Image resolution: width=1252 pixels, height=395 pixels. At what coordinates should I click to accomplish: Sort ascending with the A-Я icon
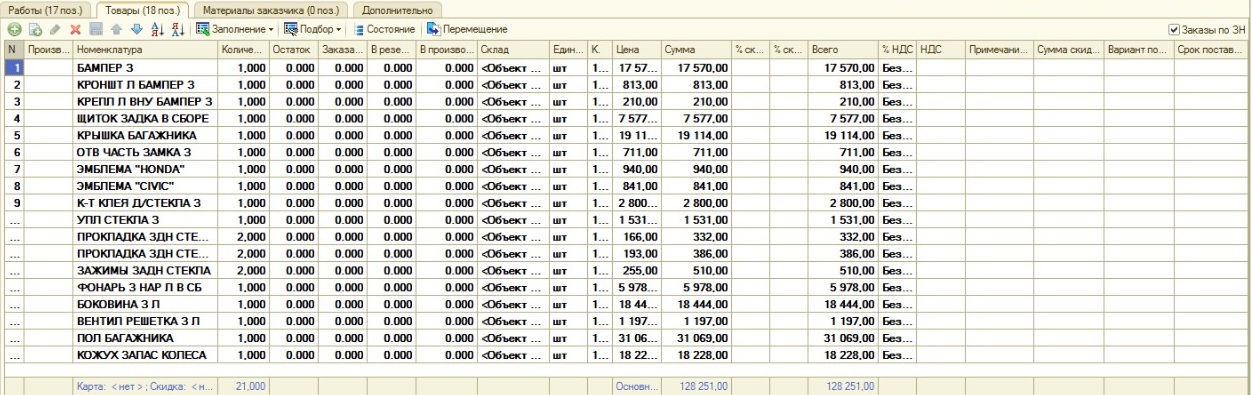tap(157, 30)
